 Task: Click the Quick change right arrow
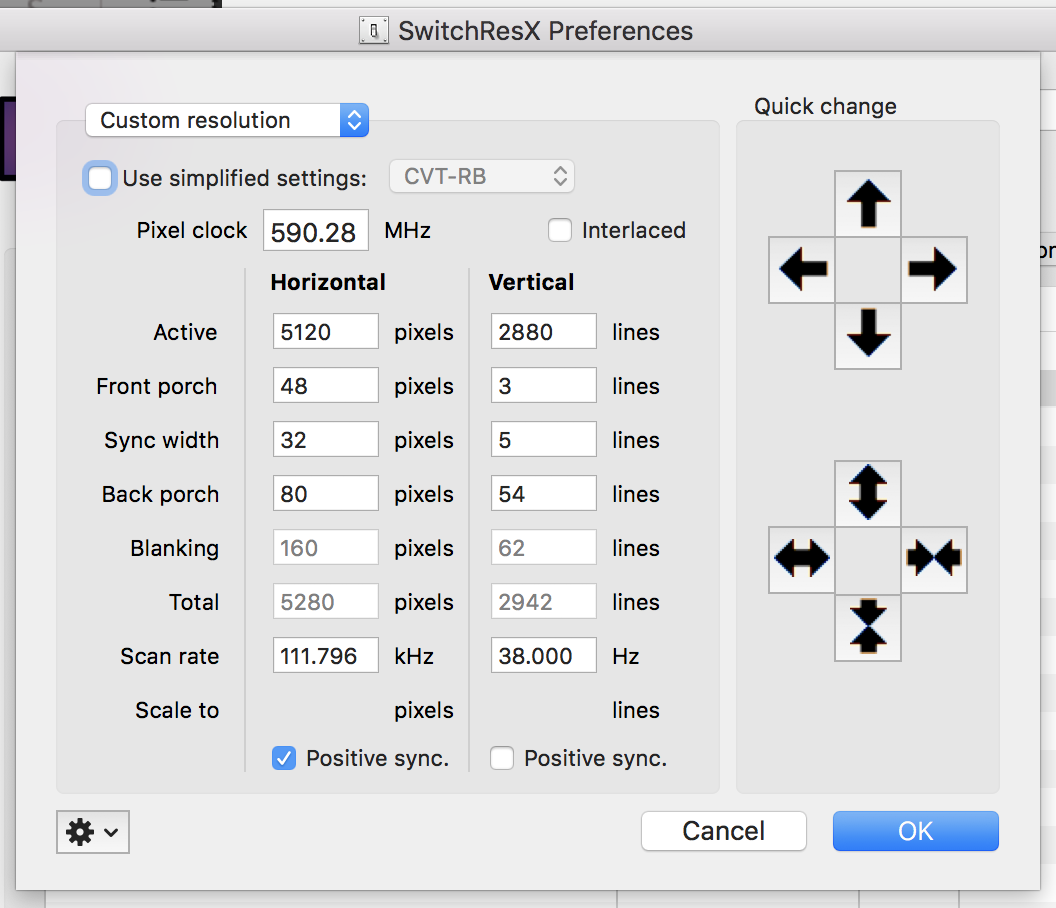(934, 269)
